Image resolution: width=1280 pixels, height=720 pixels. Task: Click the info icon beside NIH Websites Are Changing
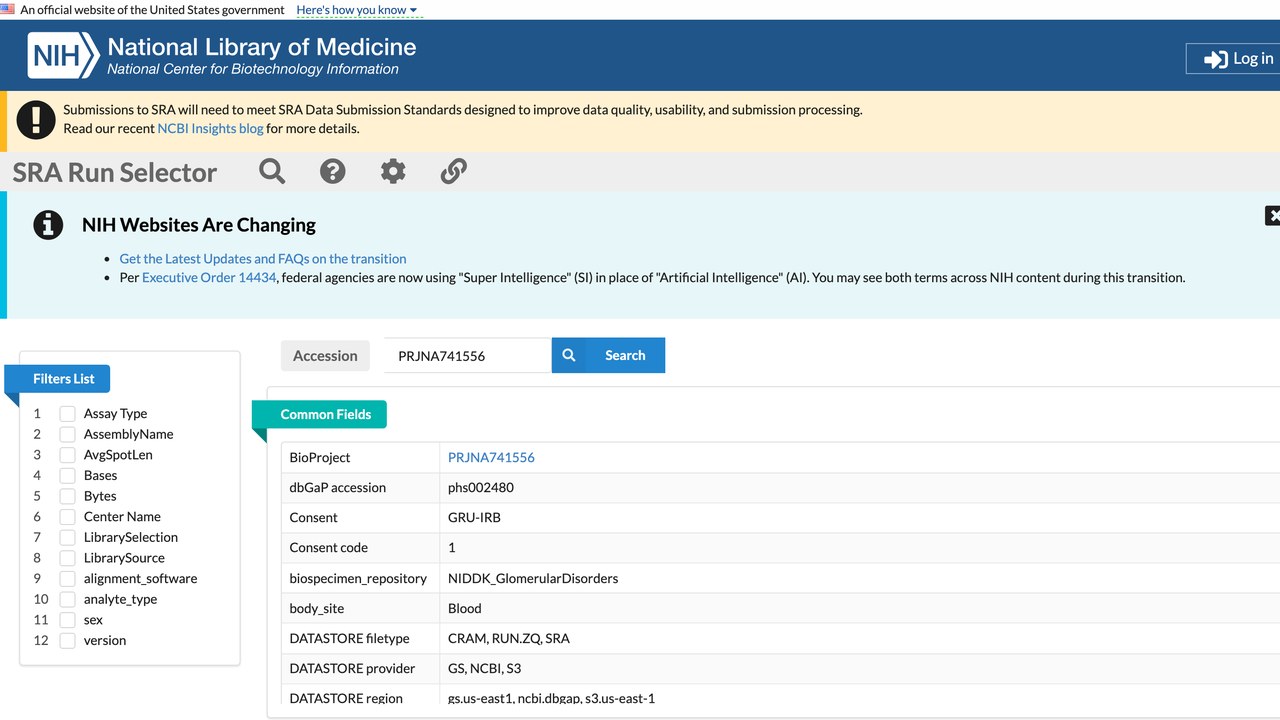point(48,225)
